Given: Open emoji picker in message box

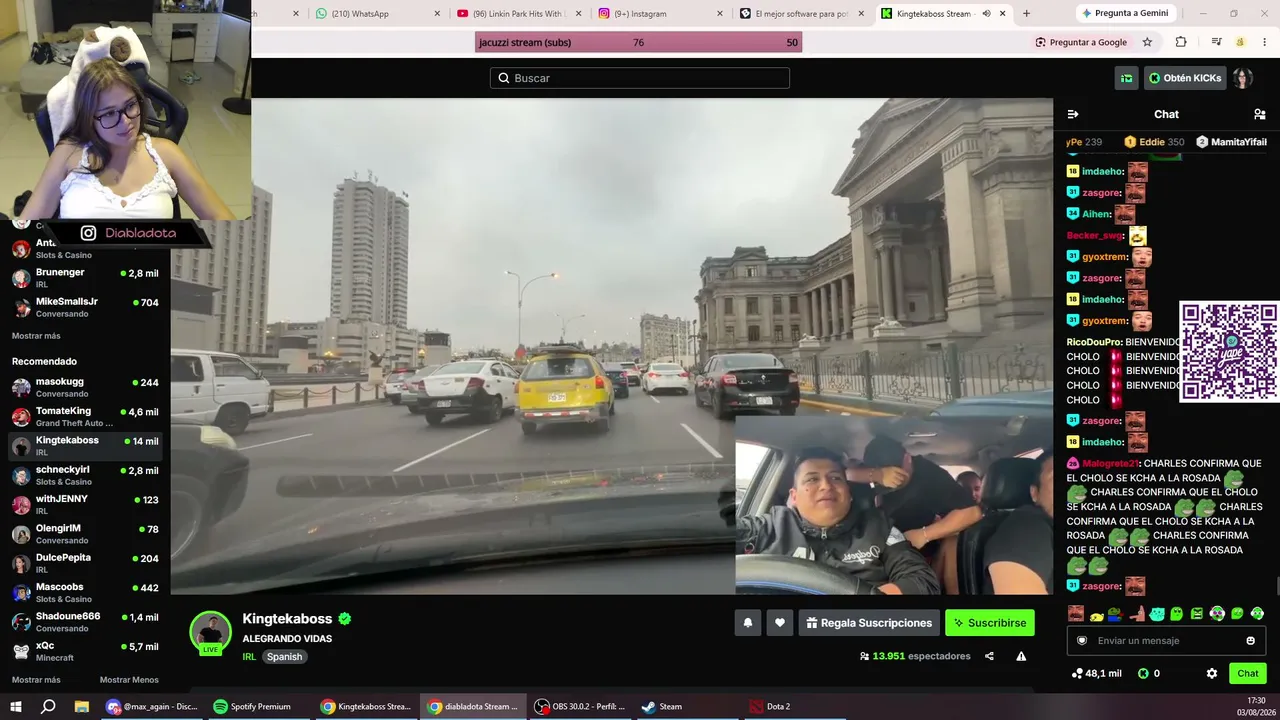Looking at the screenshot, I should [x=1250, y=641].
